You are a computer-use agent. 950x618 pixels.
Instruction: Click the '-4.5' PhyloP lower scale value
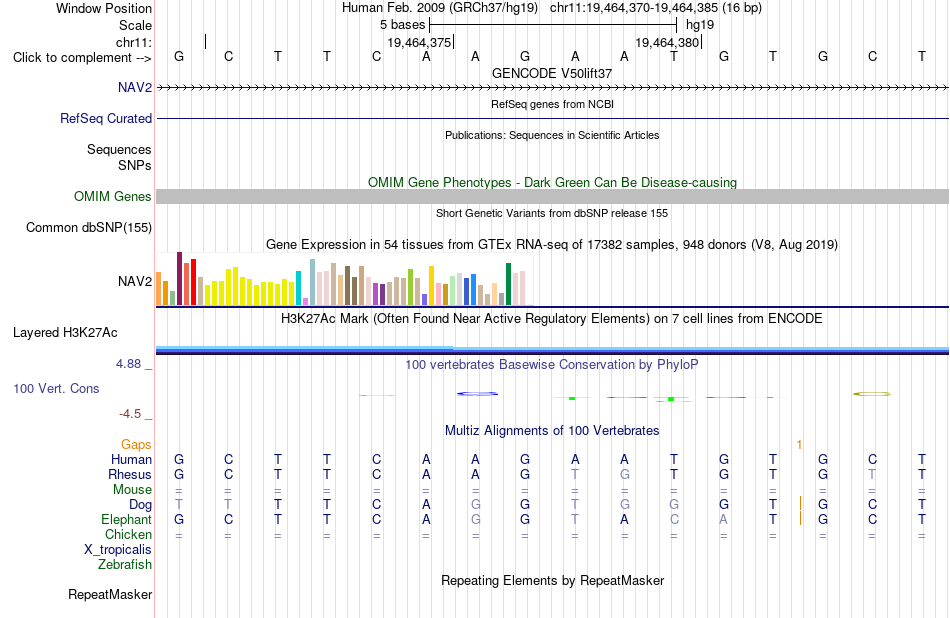pos(130,414)
